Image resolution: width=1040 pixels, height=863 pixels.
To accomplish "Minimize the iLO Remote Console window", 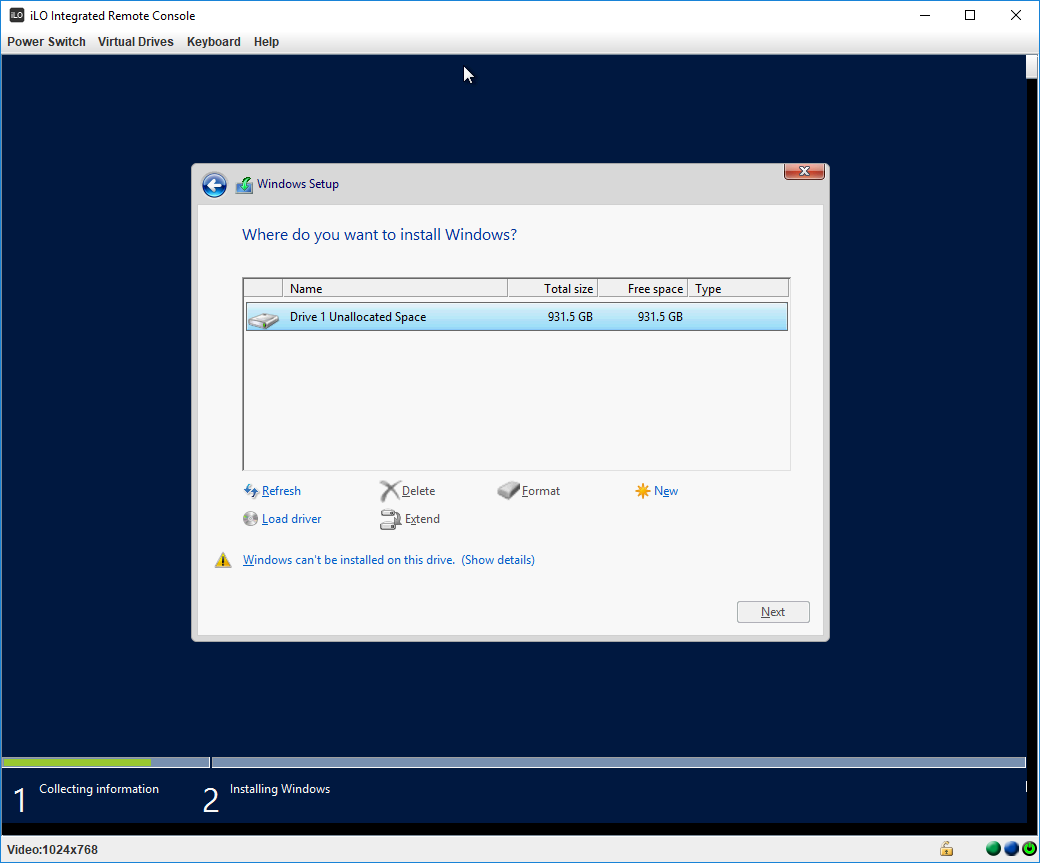I will click(925, 15).
